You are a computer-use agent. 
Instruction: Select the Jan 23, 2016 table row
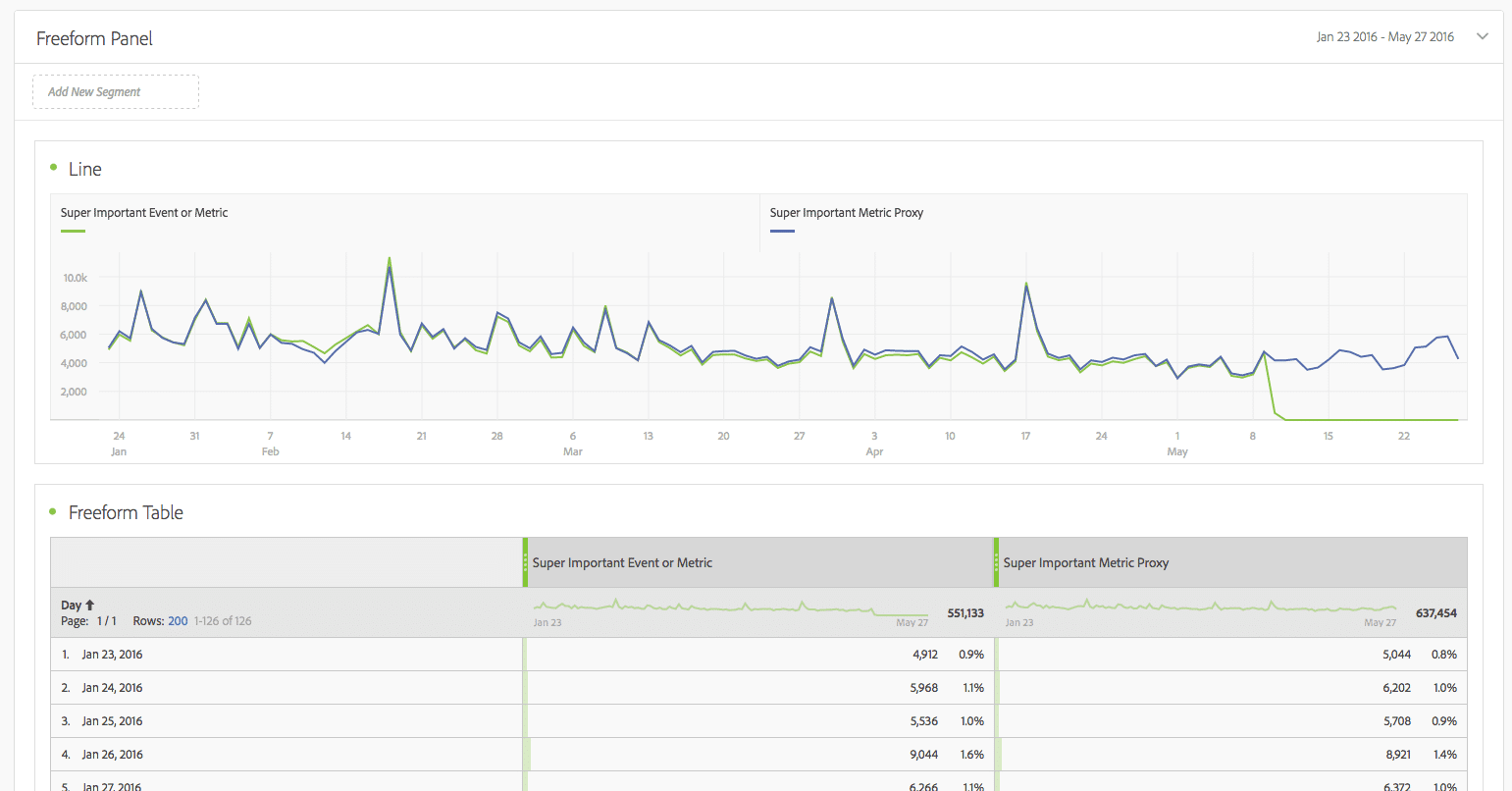click(x=112, y=655)
